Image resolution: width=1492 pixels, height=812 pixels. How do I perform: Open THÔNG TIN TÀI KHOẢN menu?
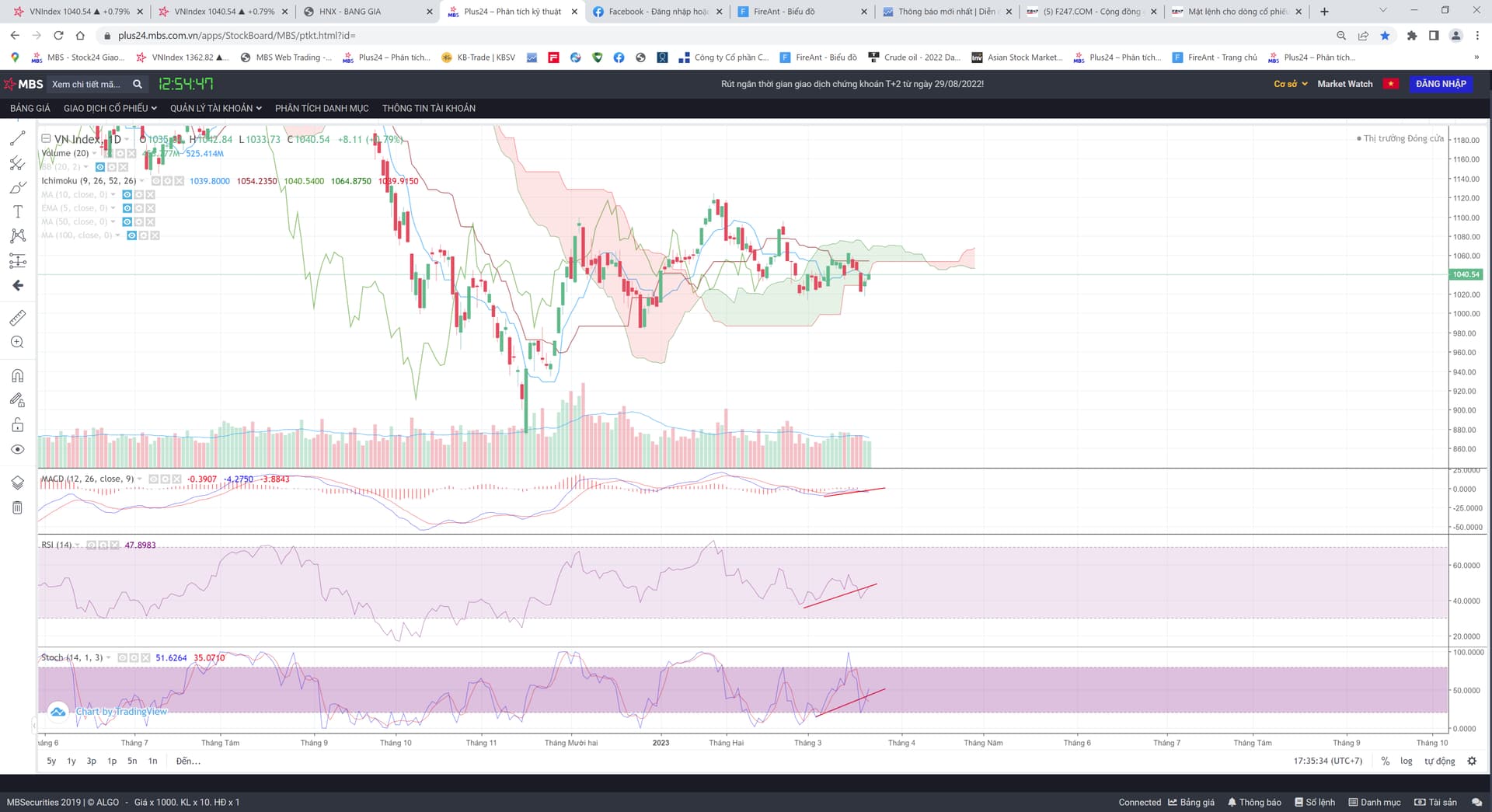click(x=429, y=108)
